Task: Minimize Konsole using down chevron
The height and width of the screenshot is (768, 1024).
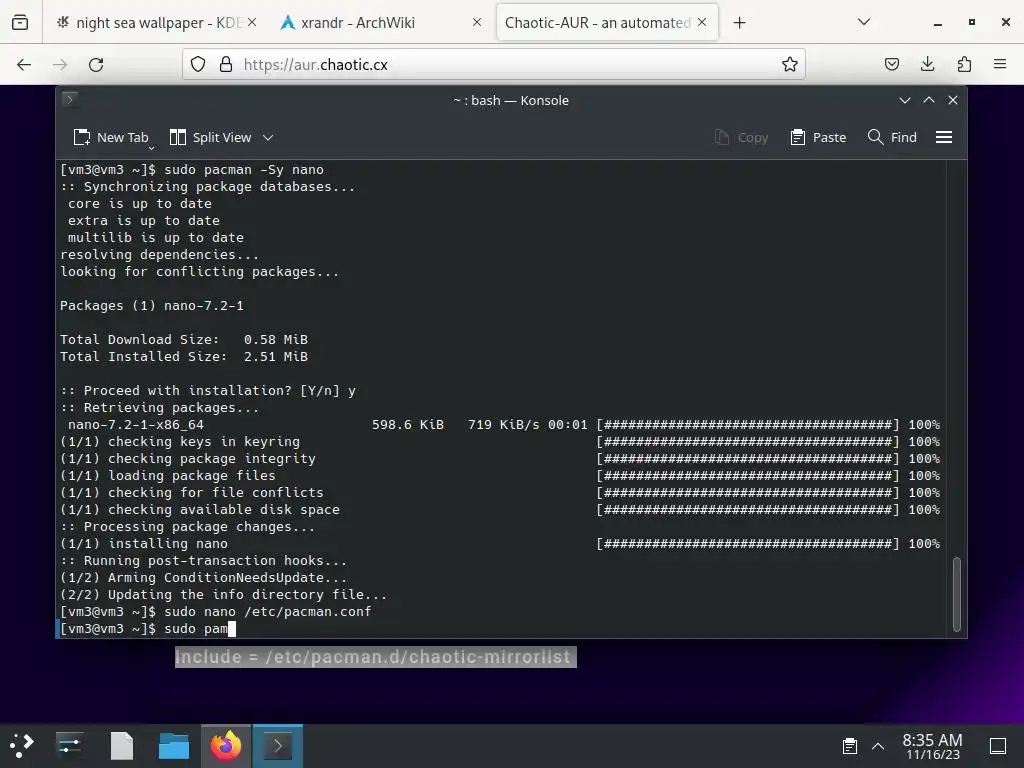Action: point(904,100)
